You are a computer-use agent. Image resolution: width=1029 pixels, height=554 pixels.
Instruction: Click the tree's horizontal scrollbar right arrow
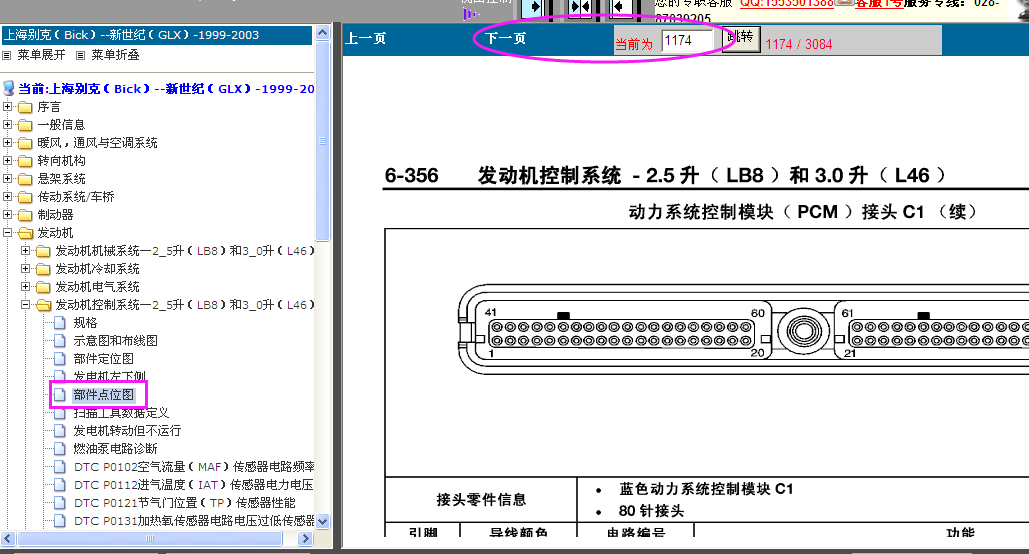[x=305, y=538]
